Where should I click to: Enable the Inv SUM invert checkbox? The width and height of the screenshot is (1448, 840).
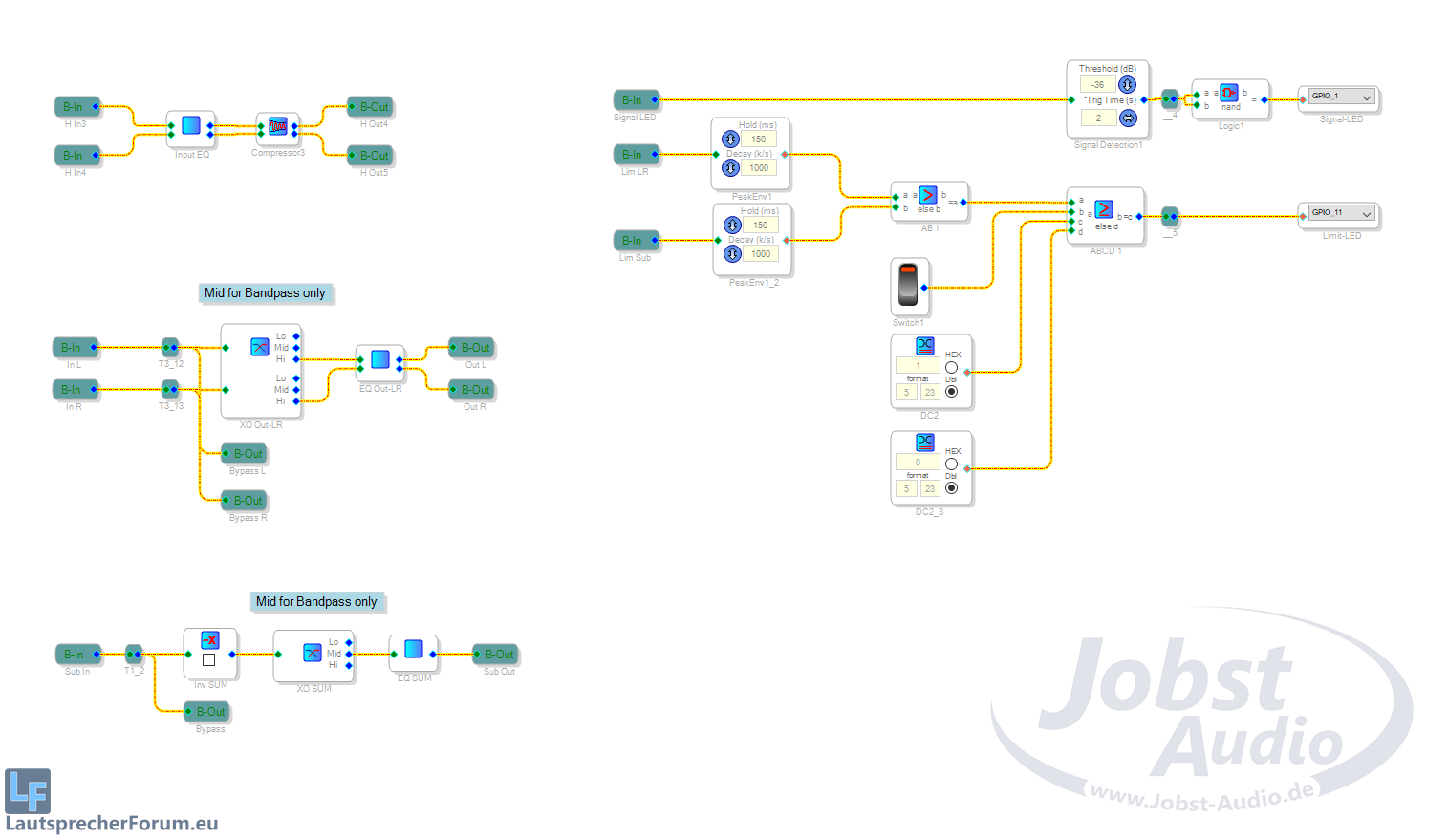pos(209,659)
